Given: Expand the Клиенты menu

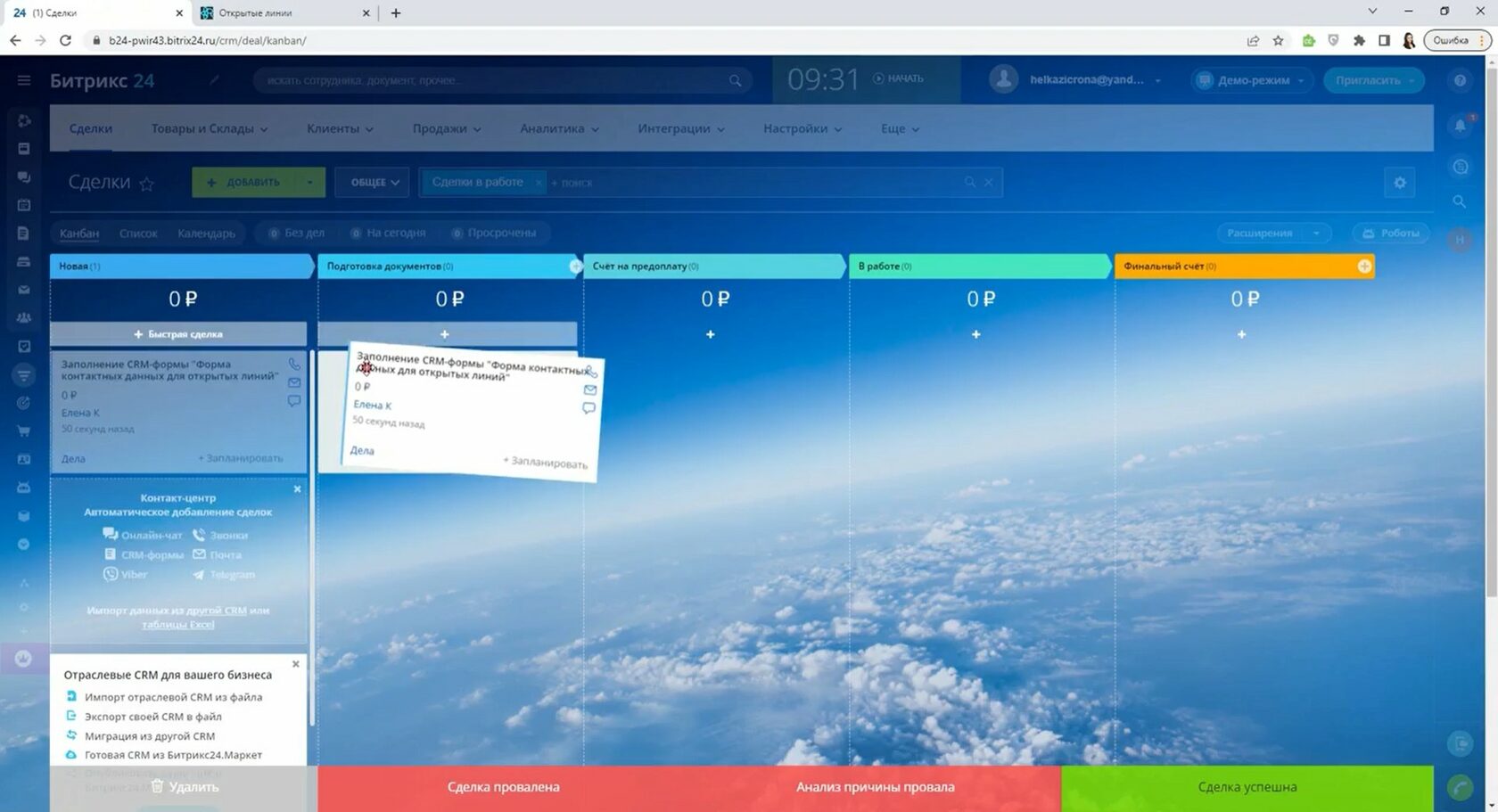Looking at the screenshot, I should pos(340,128).
